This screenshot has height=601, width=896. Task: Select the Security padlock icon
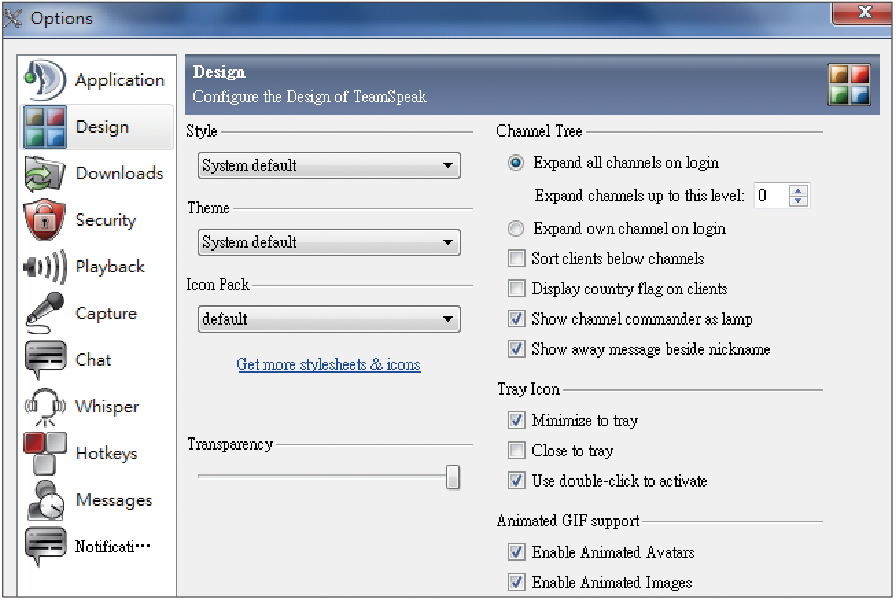[45, 220]
